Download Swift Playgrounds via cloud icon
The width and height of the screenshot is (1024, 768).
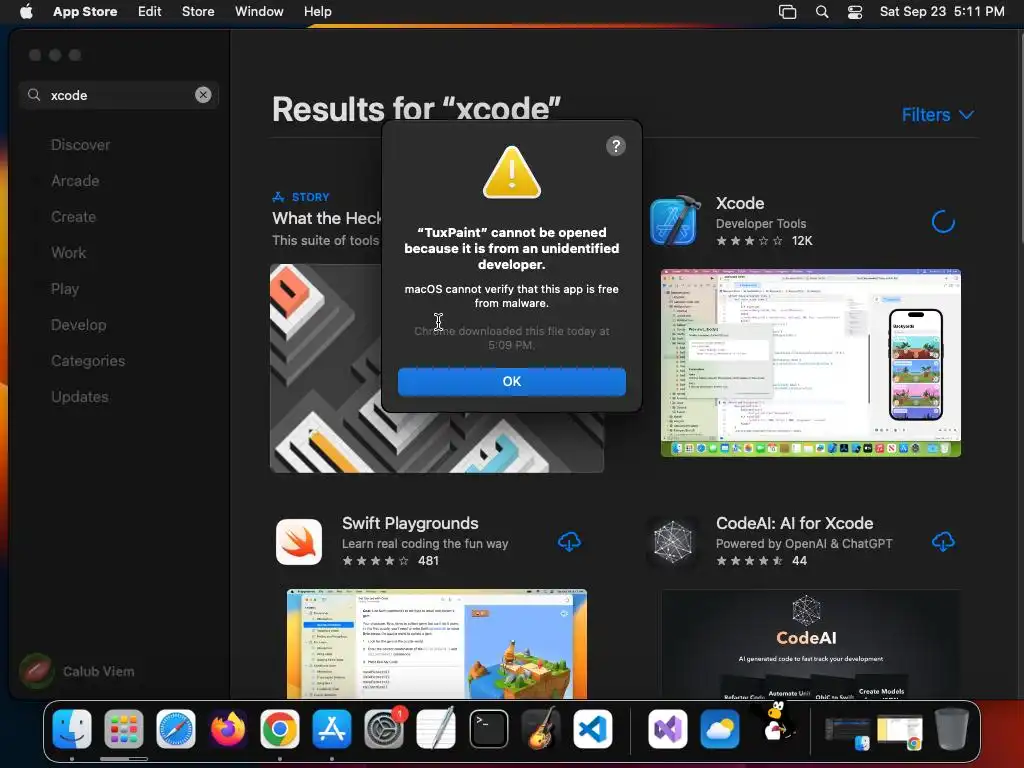[x=569, y=541]
